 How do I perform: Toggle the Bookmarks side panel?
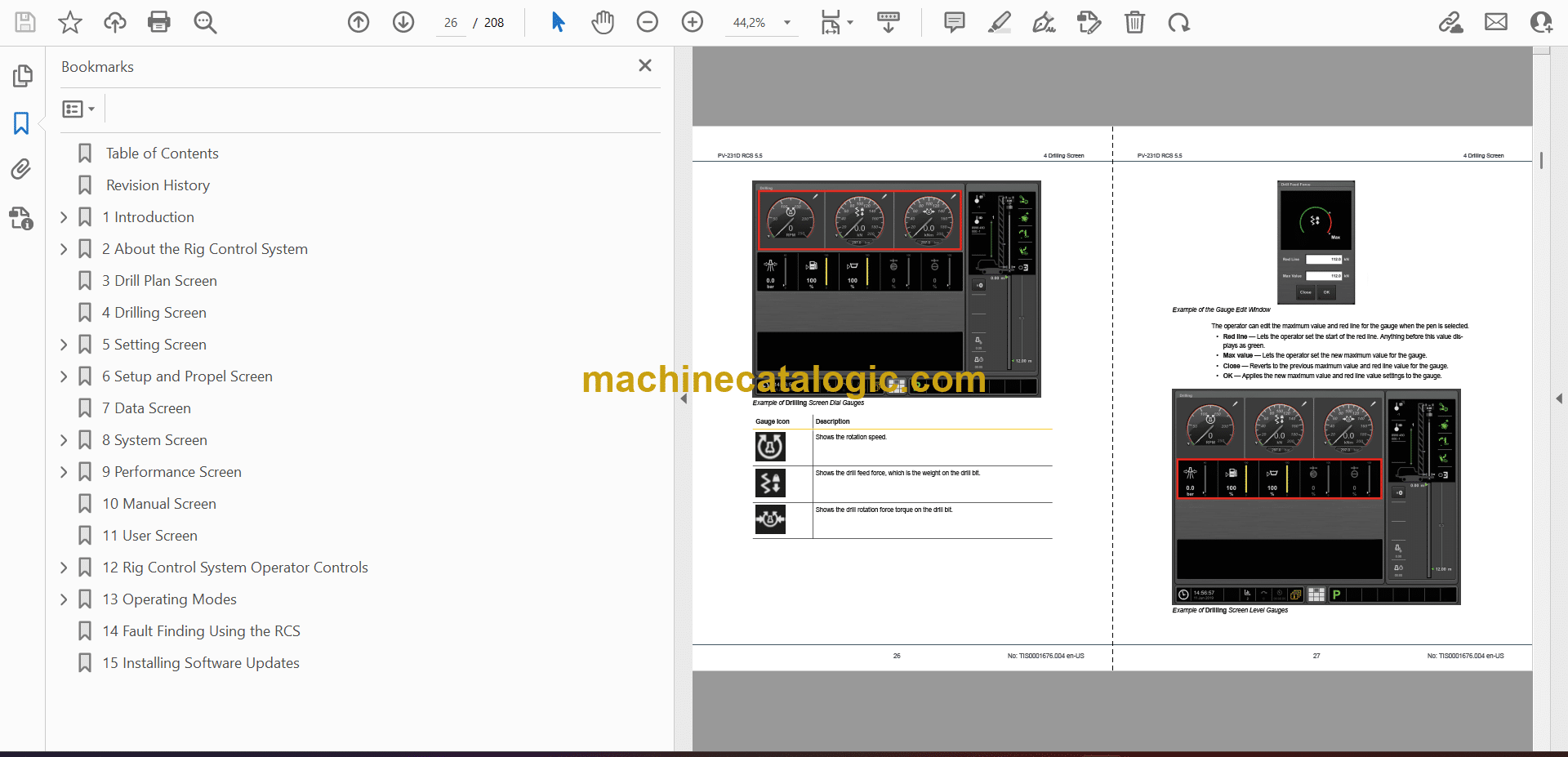pos(21,123)
